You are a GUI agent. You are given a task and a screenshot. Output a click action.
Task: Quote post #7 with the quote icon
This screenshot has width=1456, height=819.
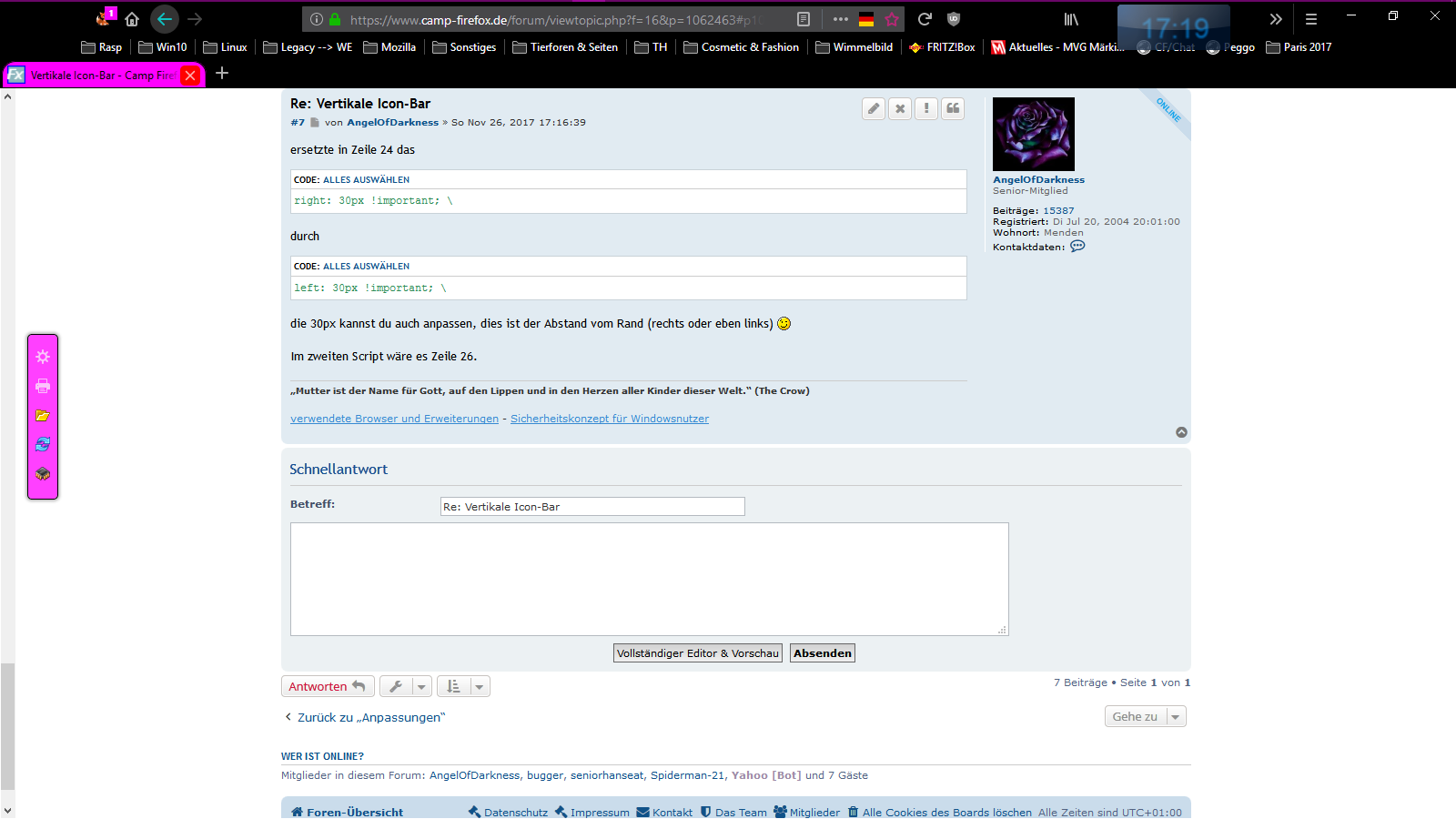pyautogui.click(x=953, y=109)
